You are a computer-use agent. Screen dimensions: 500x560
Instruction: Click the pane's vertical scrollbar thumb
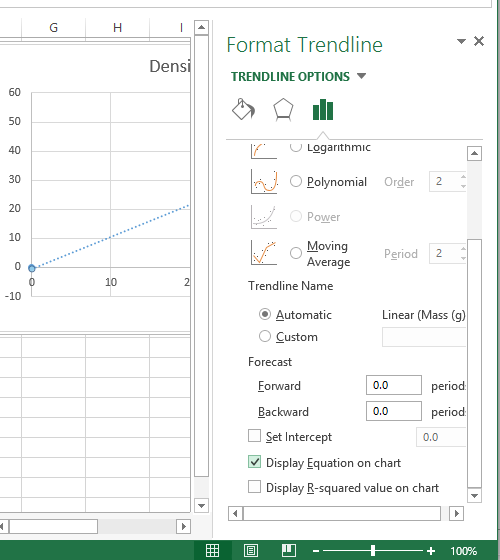tap(475, 363)
